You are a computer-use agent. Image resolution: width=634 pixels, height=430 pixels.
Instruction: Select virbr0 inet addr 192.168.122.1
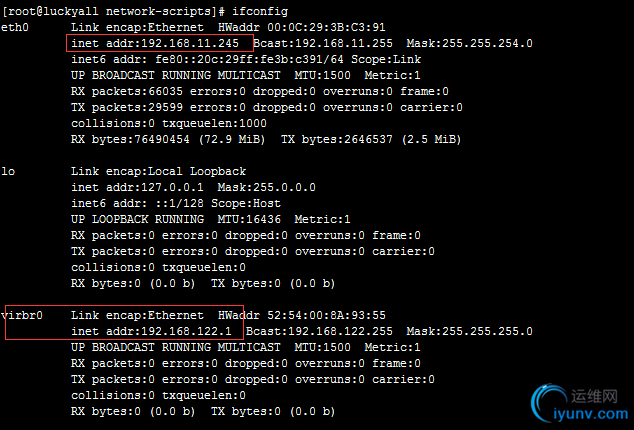click(x=151, y=331)
